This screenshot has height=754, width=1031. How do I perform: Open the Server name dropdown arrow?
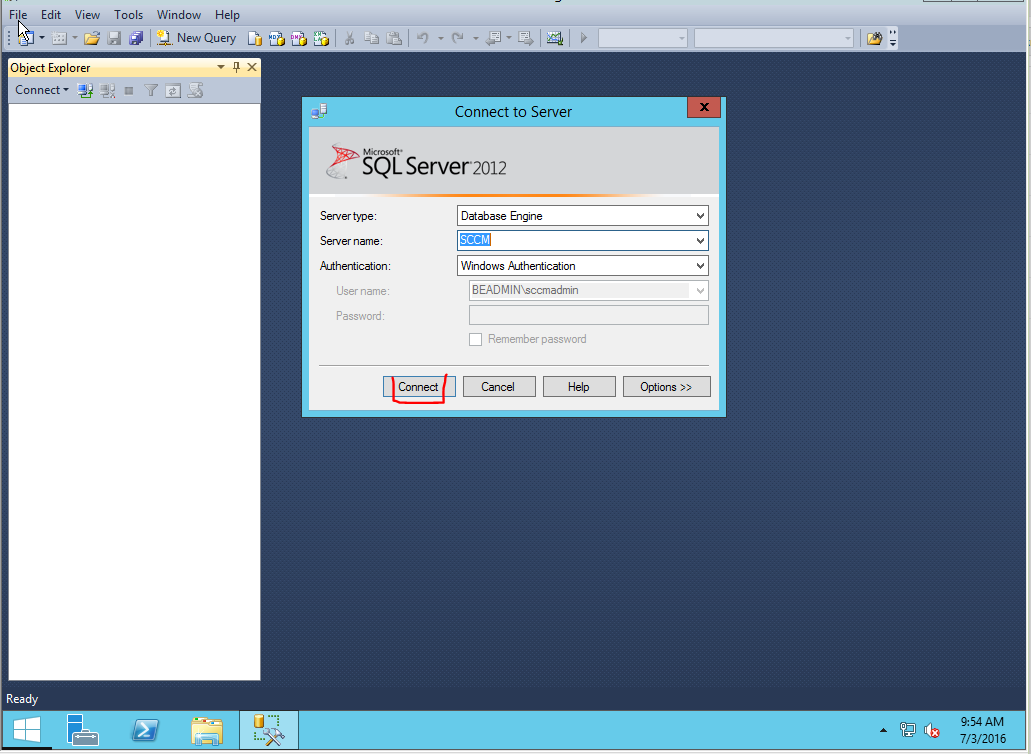click(x=700, y=241)
